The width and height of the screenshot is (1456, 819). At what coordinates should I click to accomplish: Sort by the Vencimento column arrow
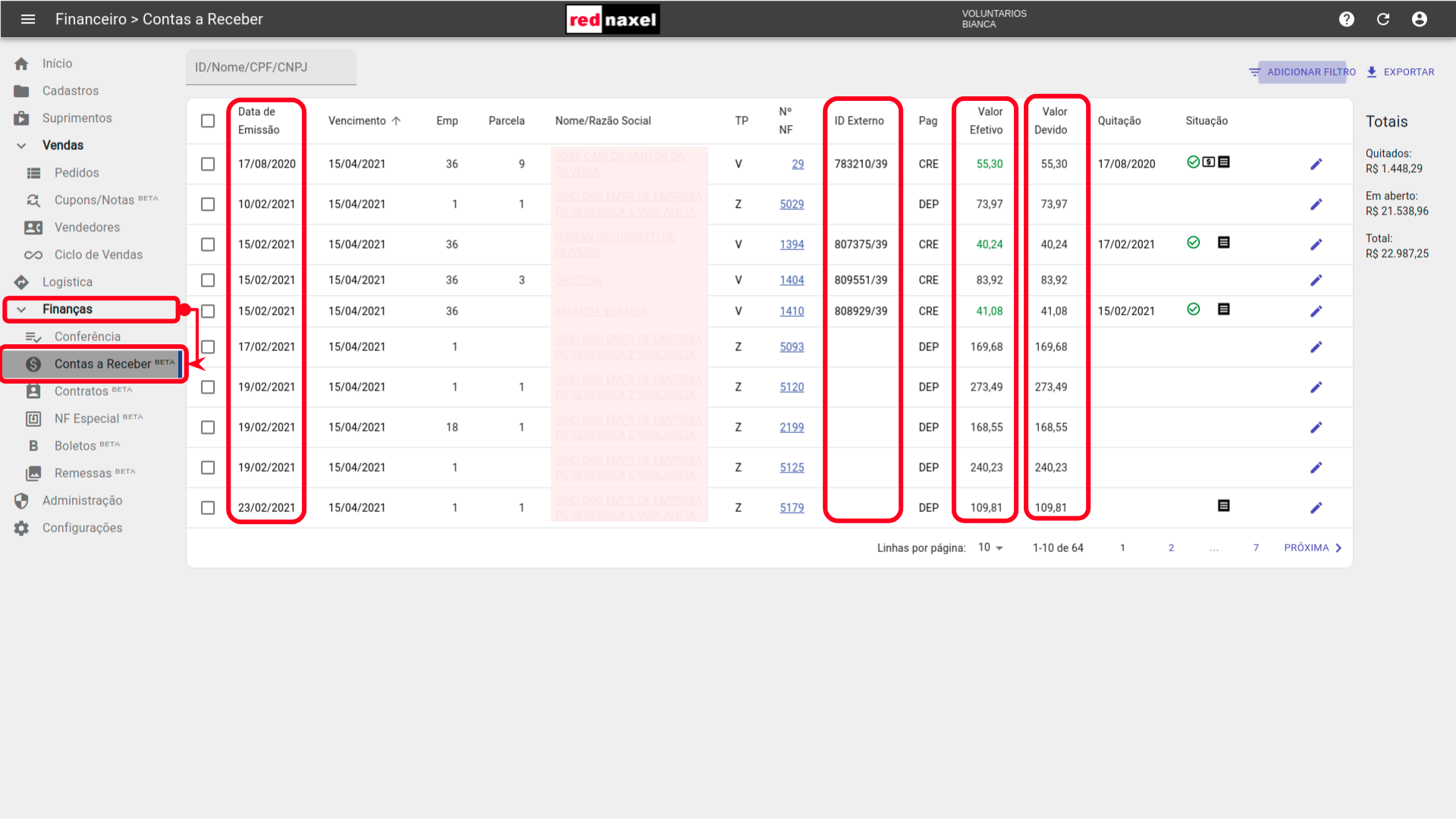(396, 121)
